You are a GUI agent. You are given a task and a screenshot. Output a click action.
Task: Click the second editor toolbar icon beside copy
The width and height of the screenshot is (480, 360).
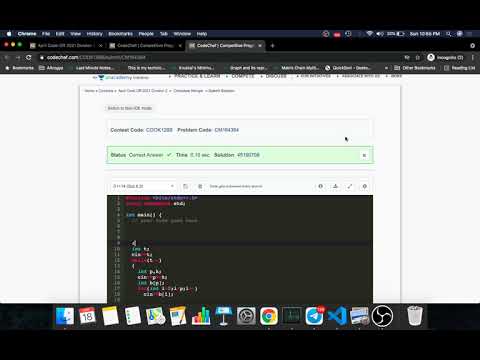[200, 186]
